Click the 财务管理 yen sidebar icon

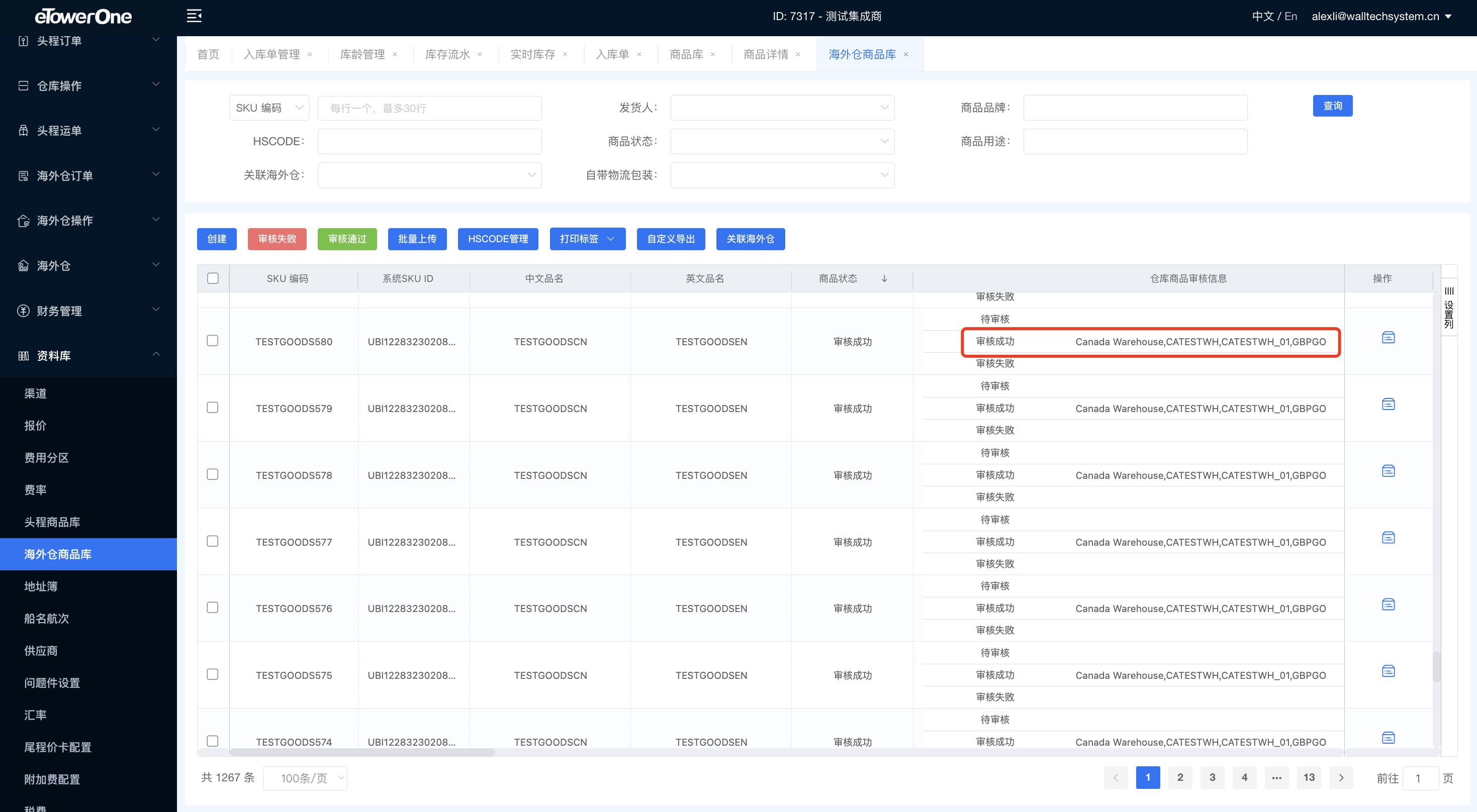point(23,311)
